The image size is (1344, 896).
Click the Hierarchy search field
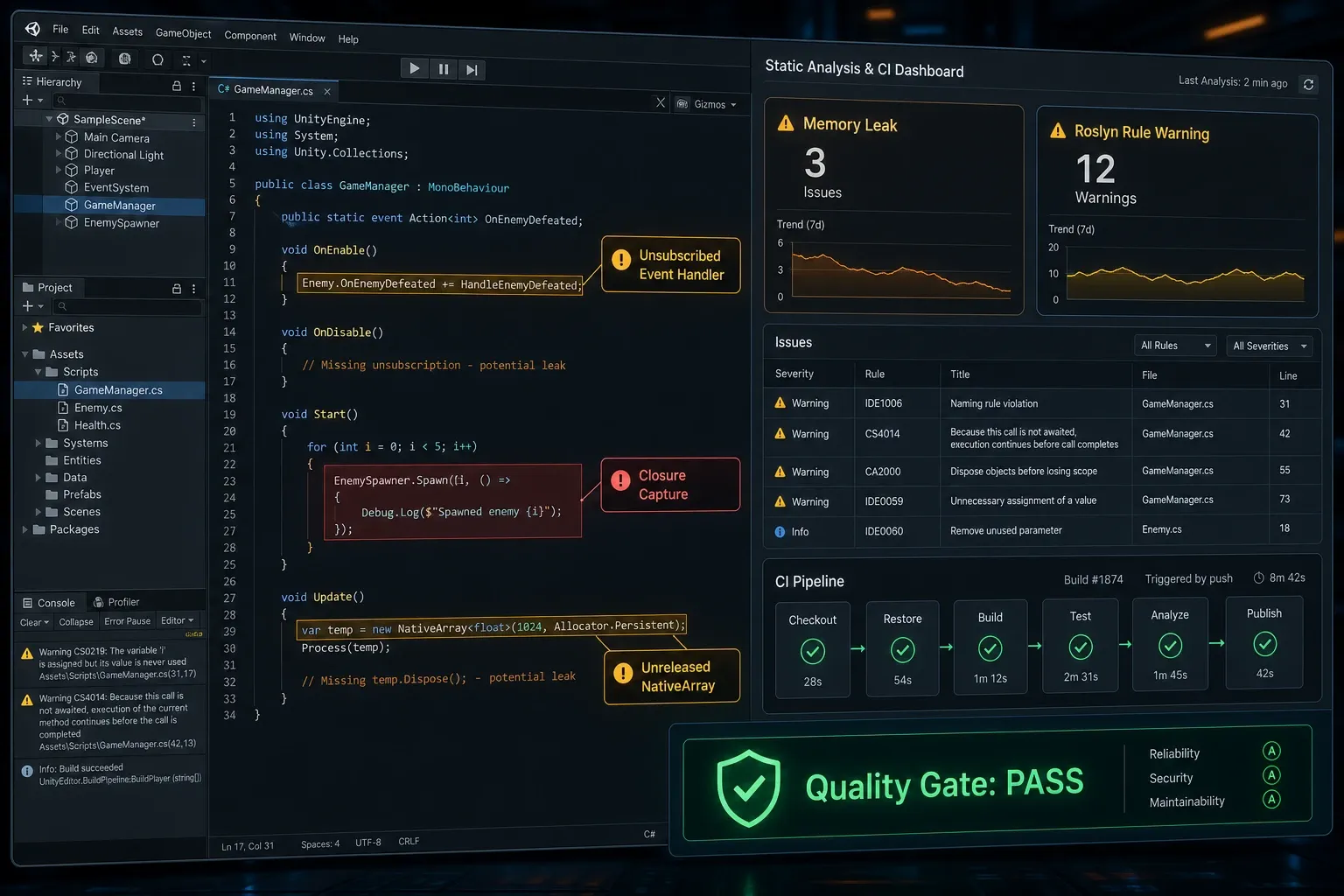coord(128,101)
